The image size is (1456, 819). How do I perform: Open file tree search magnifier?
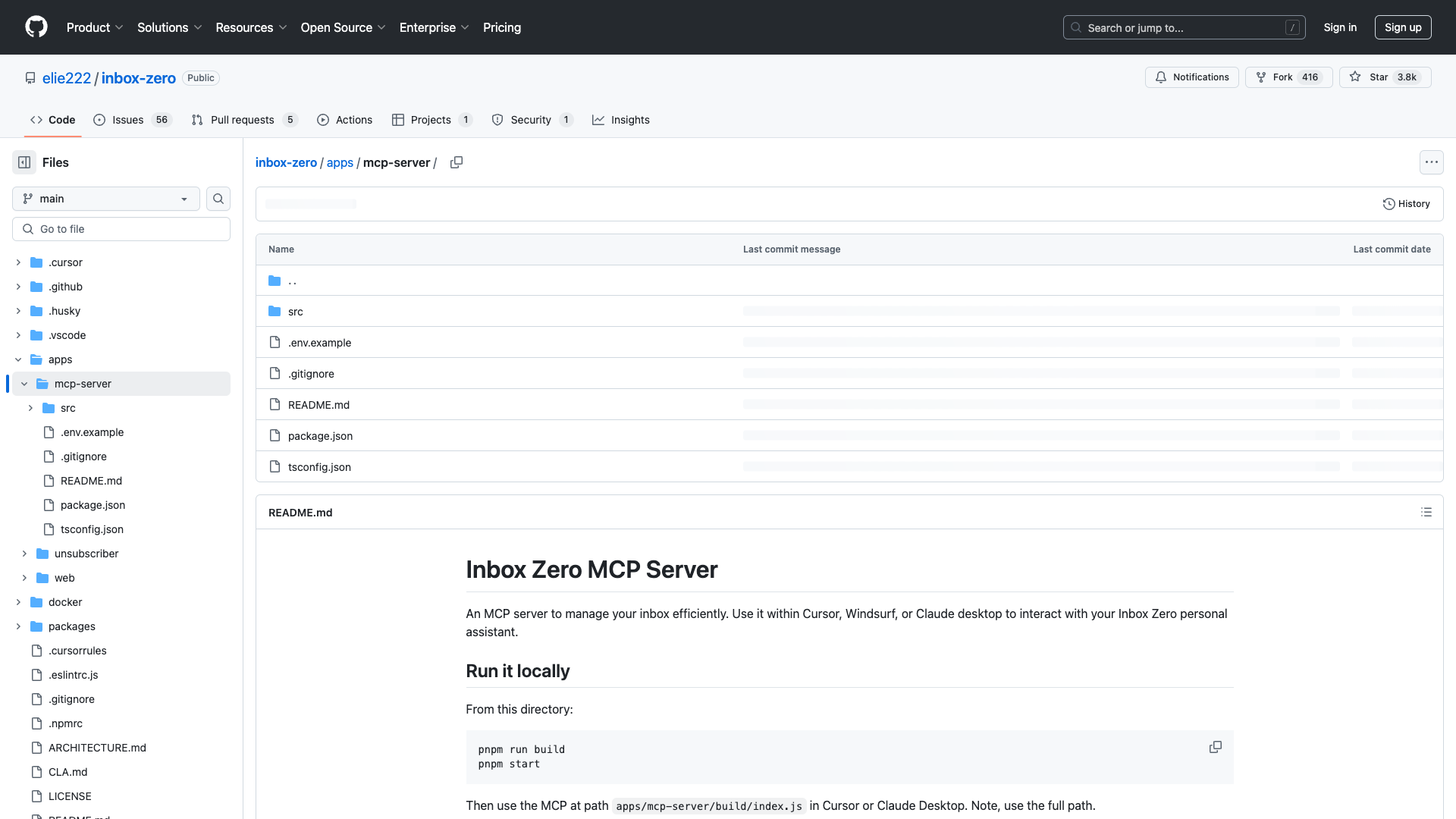tap(218, 199)
